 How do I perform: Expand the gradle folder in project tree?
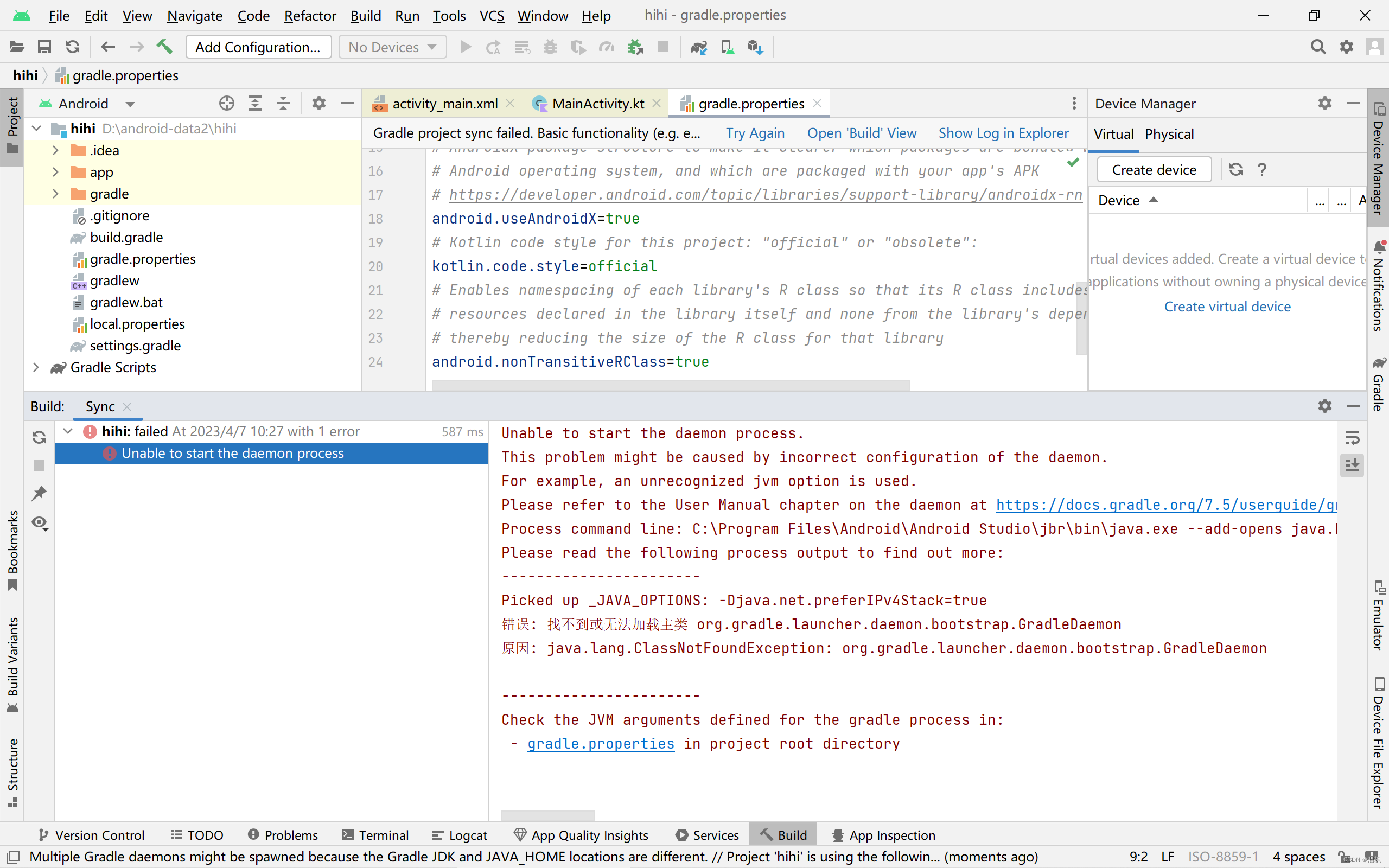[x=56, y=193]
